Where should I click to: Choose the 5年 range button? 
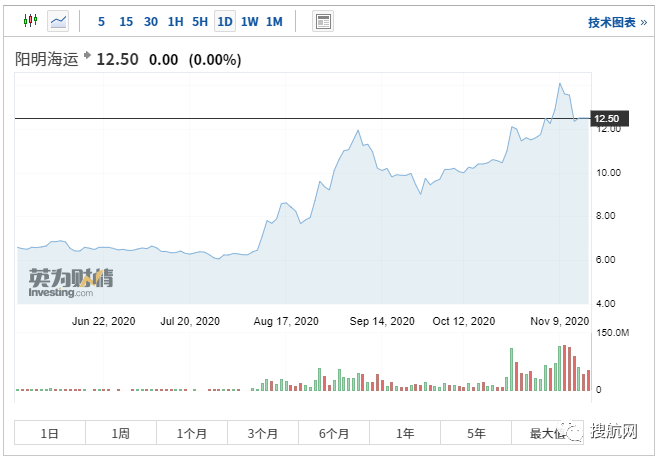pyautogui.click(x=476, y=433)
